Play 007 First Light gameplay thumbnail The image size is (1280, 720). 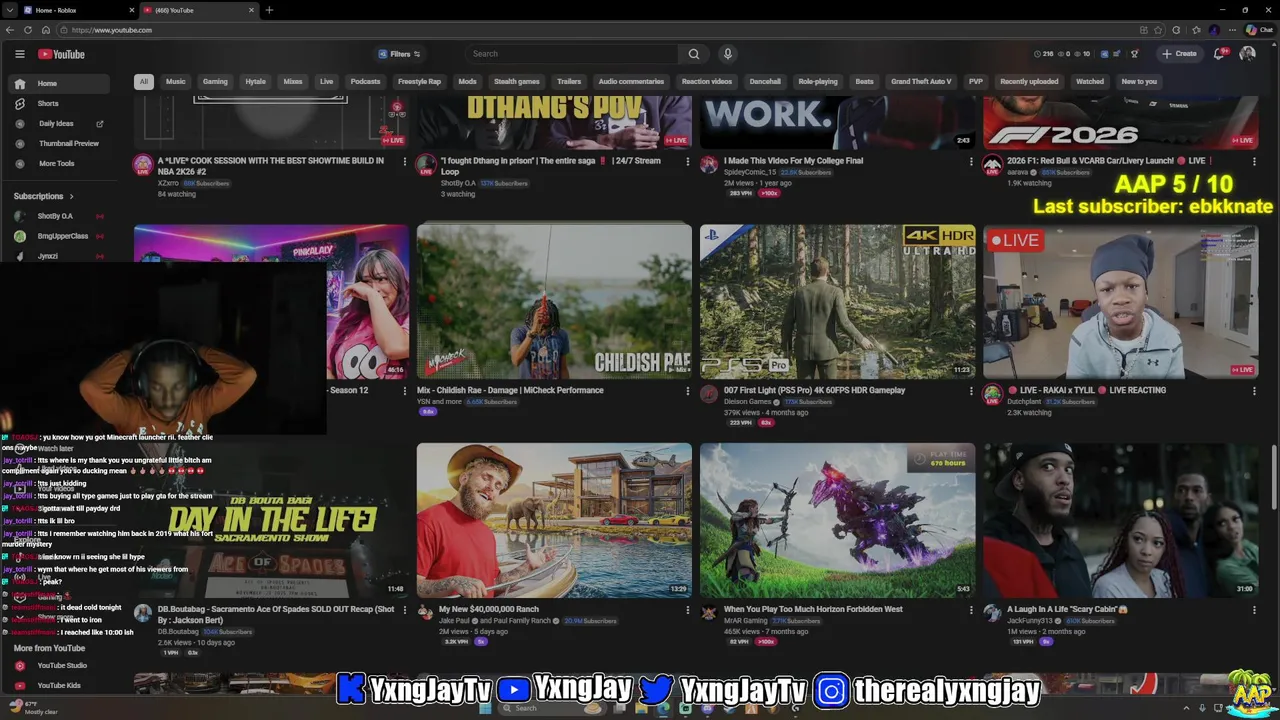coord(837,301)
